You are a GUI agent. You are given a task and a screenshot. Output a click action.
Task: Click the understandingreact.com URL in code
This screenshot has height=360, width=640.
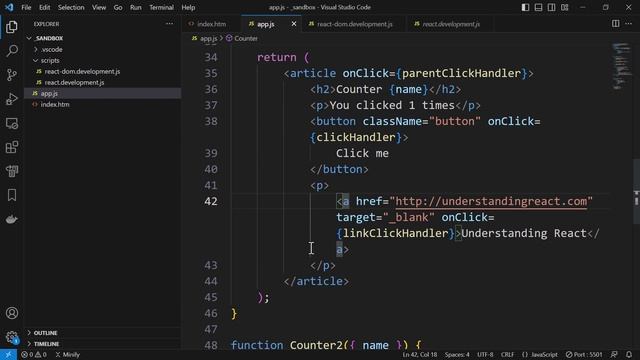pos(491,201)
